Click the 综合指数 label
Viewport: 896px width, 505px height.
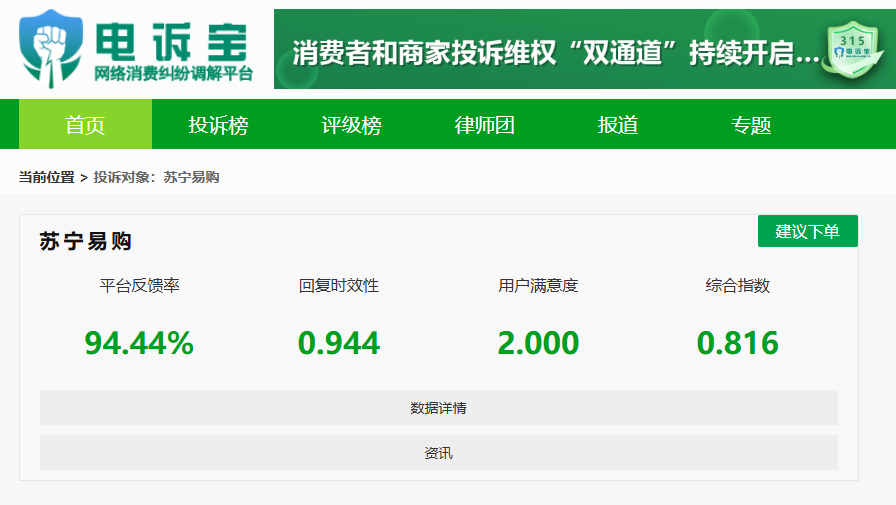click(x=738, y=285)
